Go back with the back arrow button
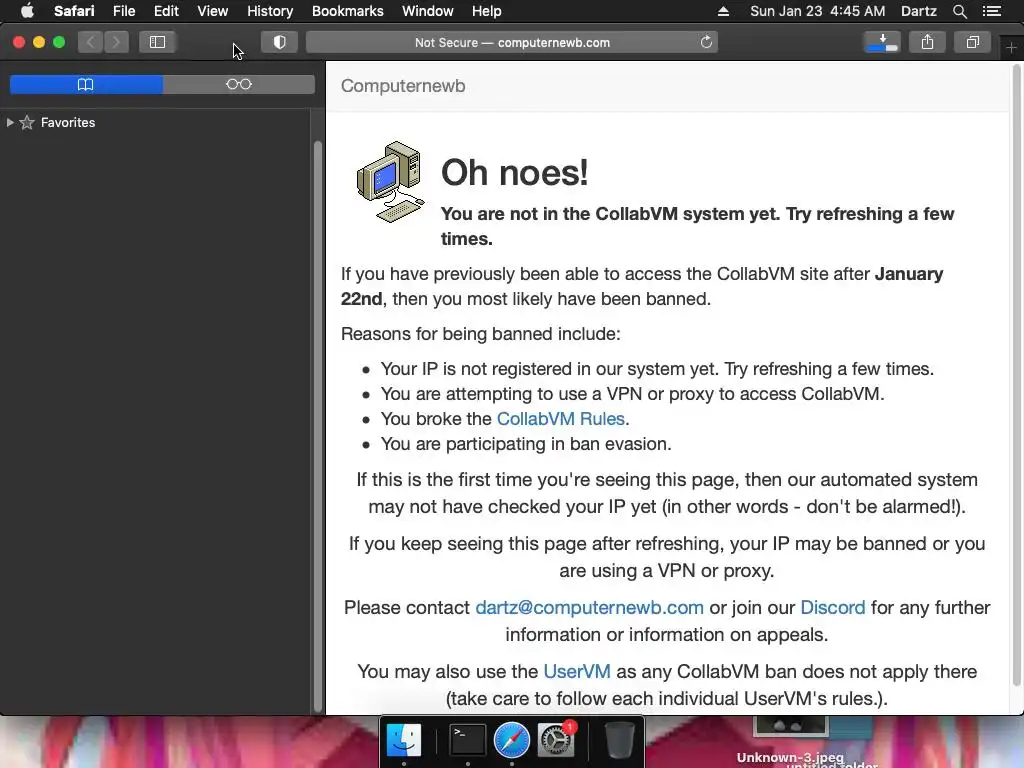The image size is (1024, 768). (91, 42)
